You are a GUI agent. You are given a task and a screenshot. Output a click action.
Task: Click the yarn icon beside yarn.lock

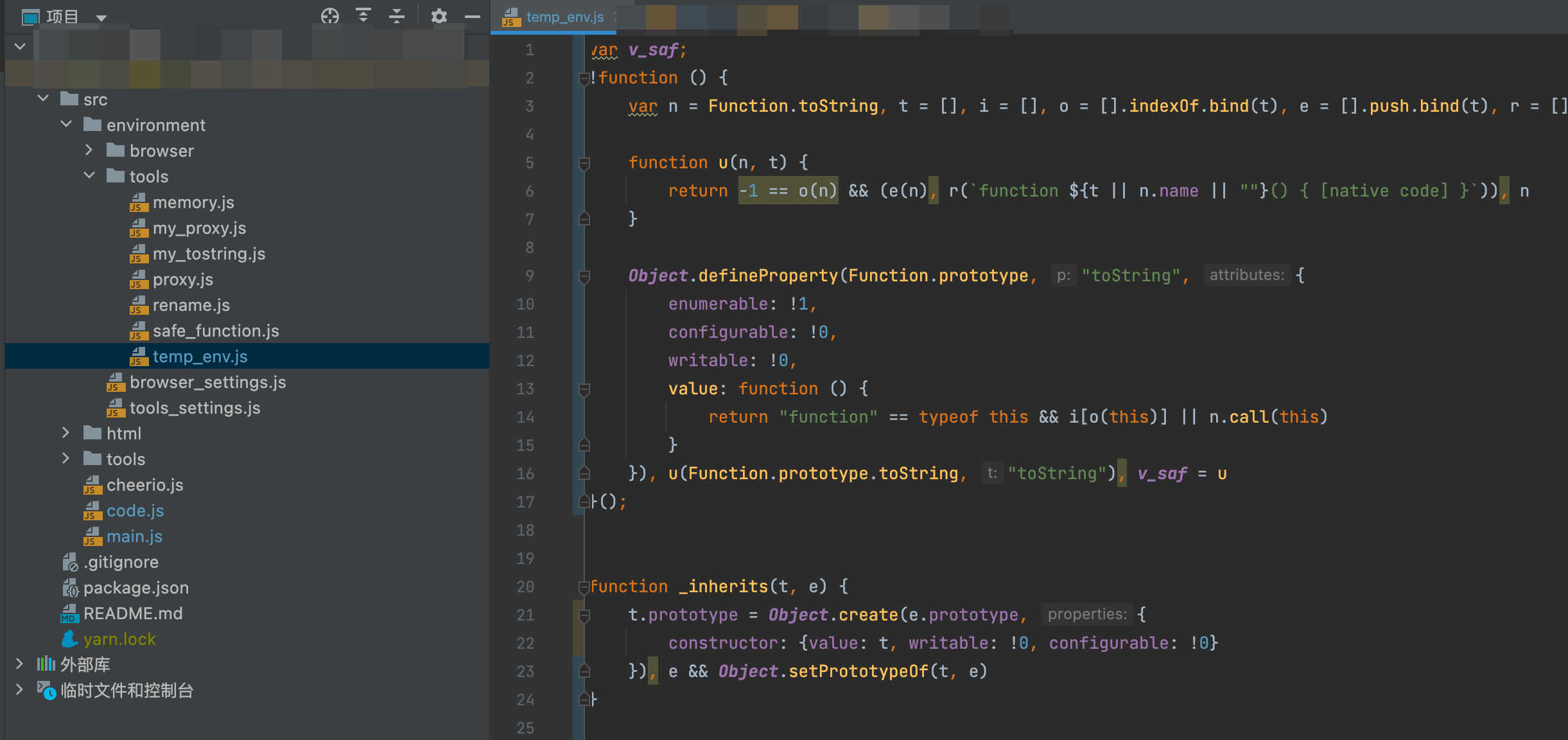pos(69,639)
